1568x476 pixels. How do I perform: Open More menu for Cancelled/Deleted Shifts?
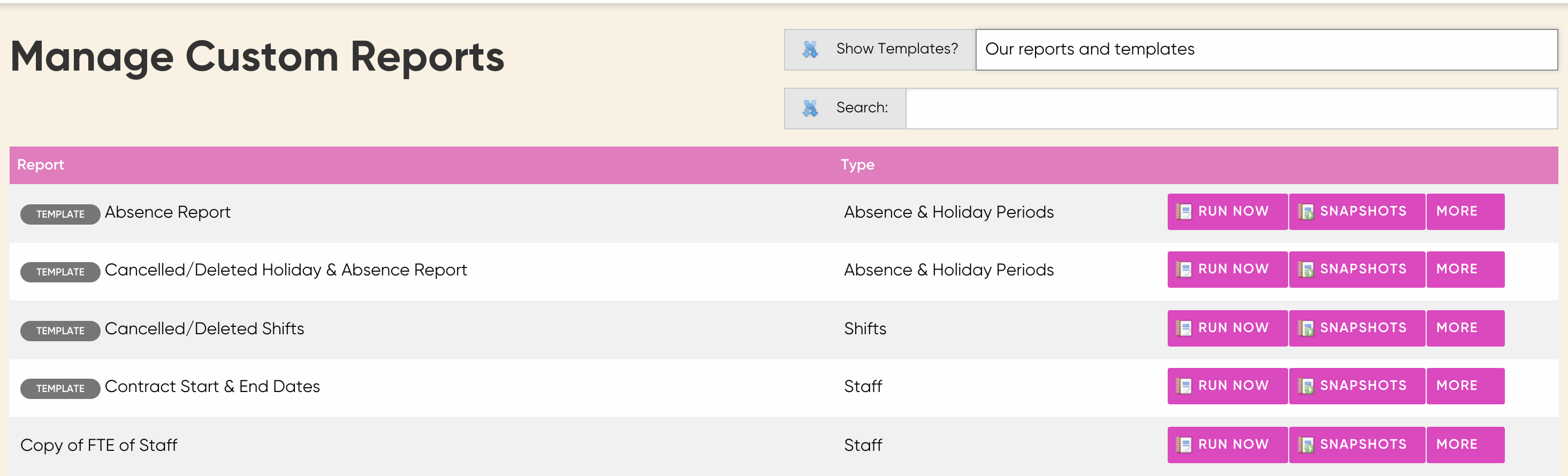click(1465, 328)
